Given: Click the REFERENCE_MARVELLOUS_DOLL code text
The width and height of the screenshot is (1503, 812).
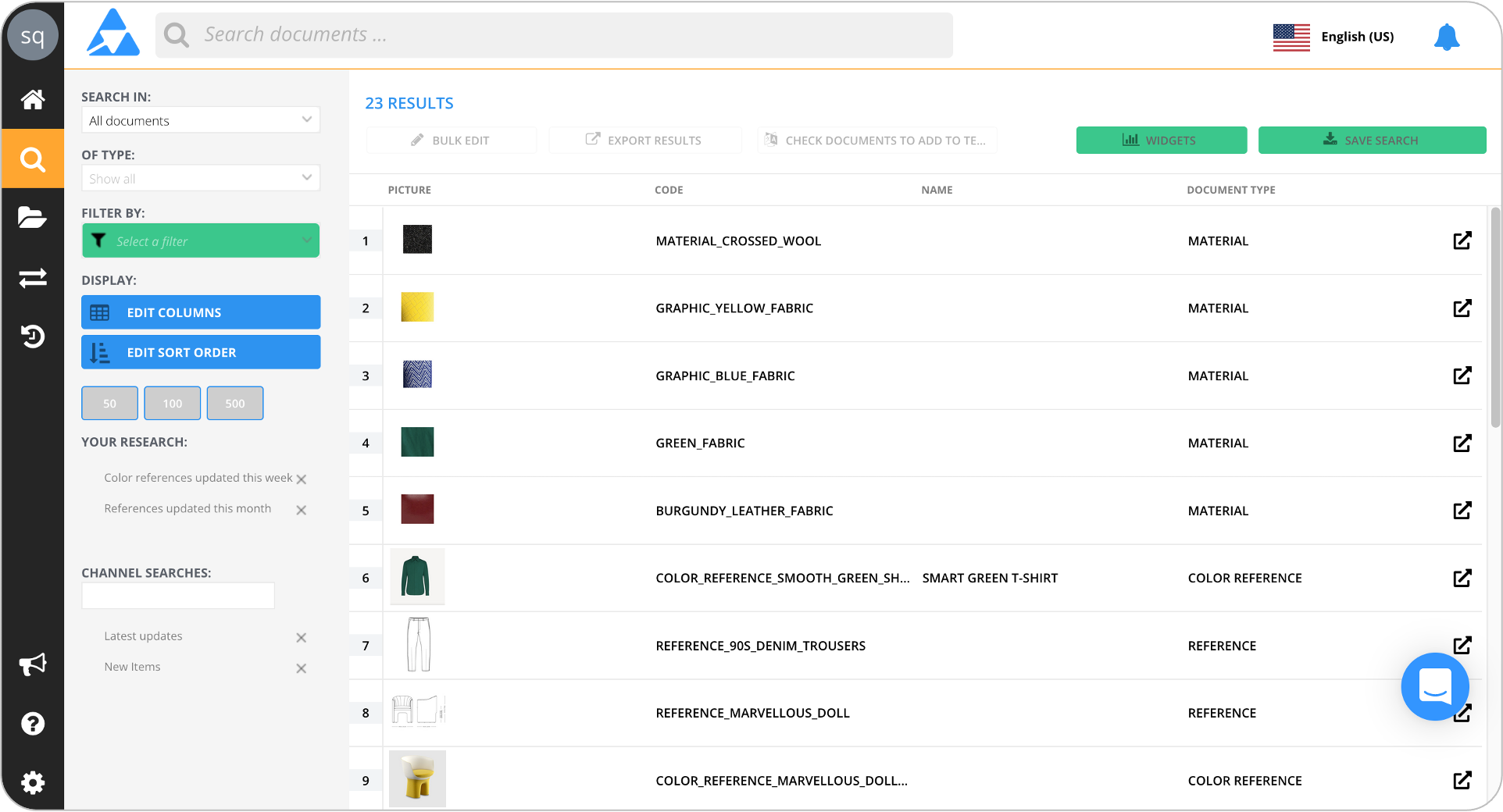Looking at the screenshot, I should 752,713.
